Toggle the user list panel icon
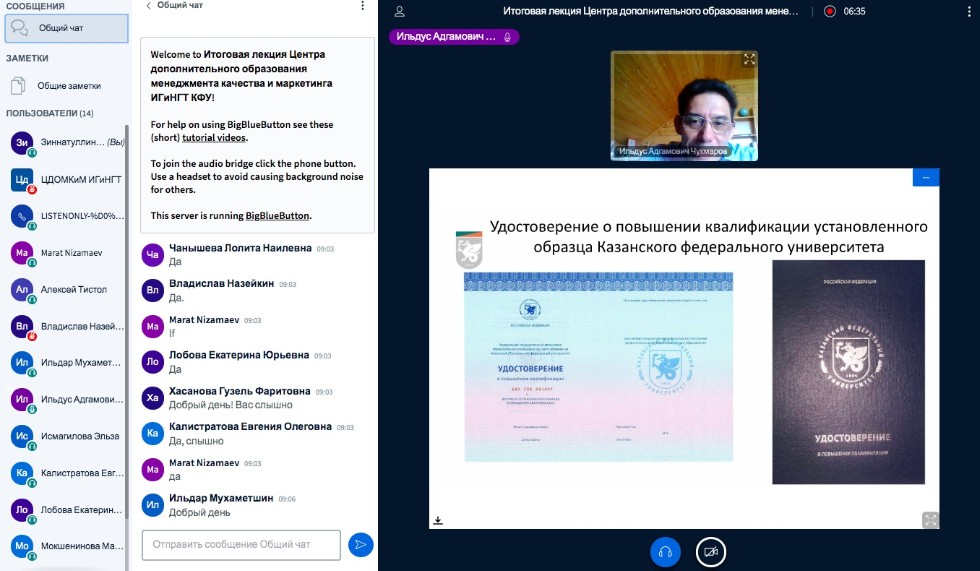 click(400, 12)
